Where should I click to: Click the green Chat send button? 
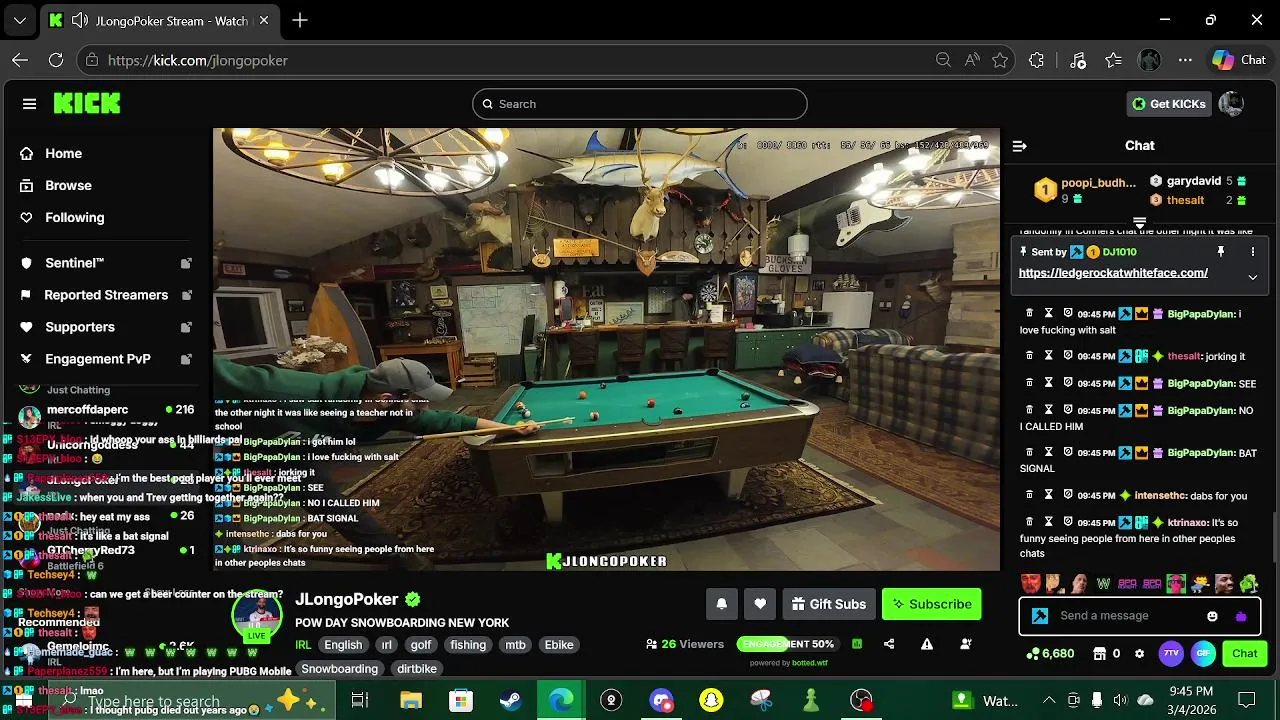1244,654
